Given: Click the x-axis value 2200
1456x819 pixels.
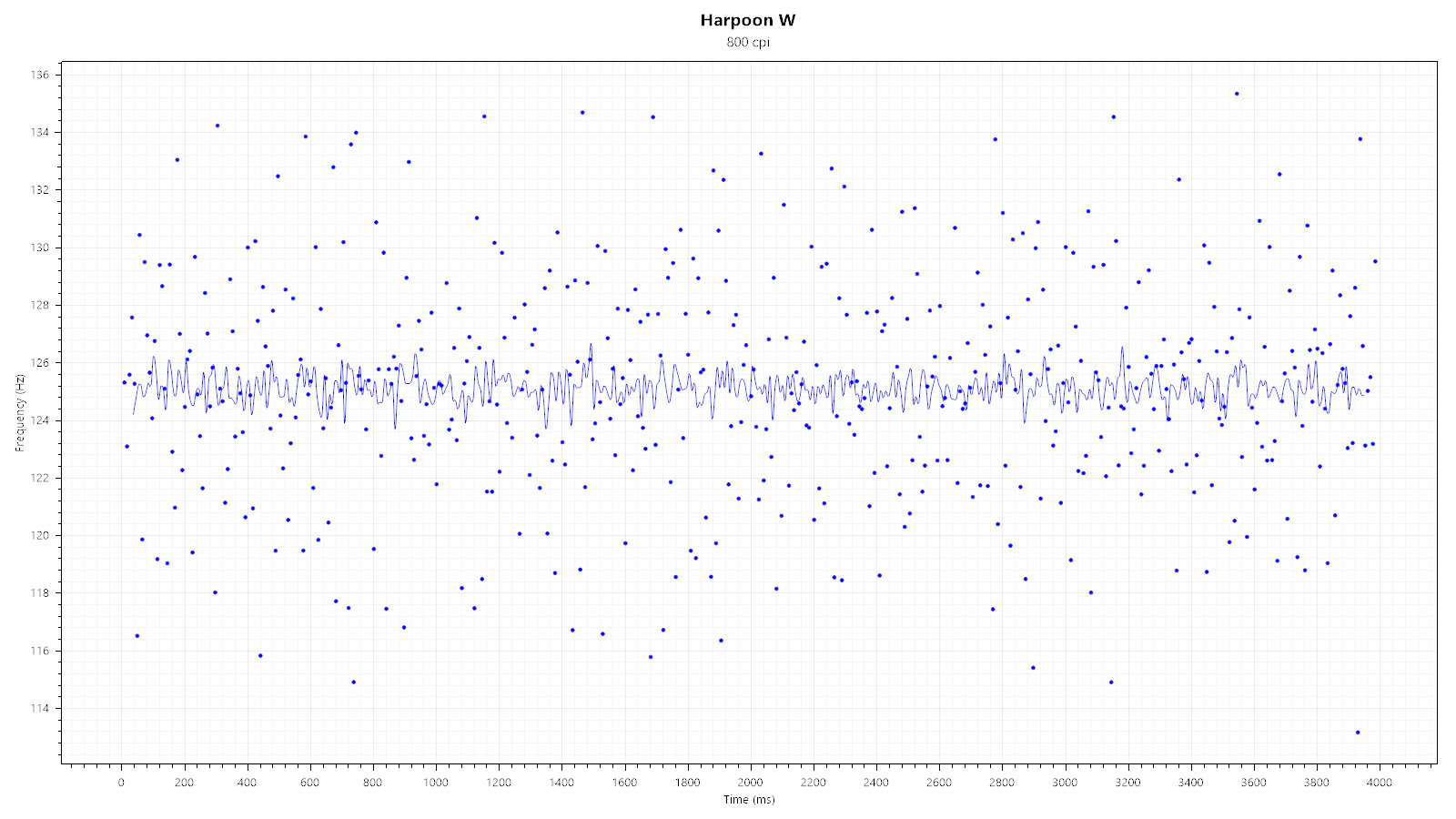Looking at the screenshot, I should tap(813, 782).
